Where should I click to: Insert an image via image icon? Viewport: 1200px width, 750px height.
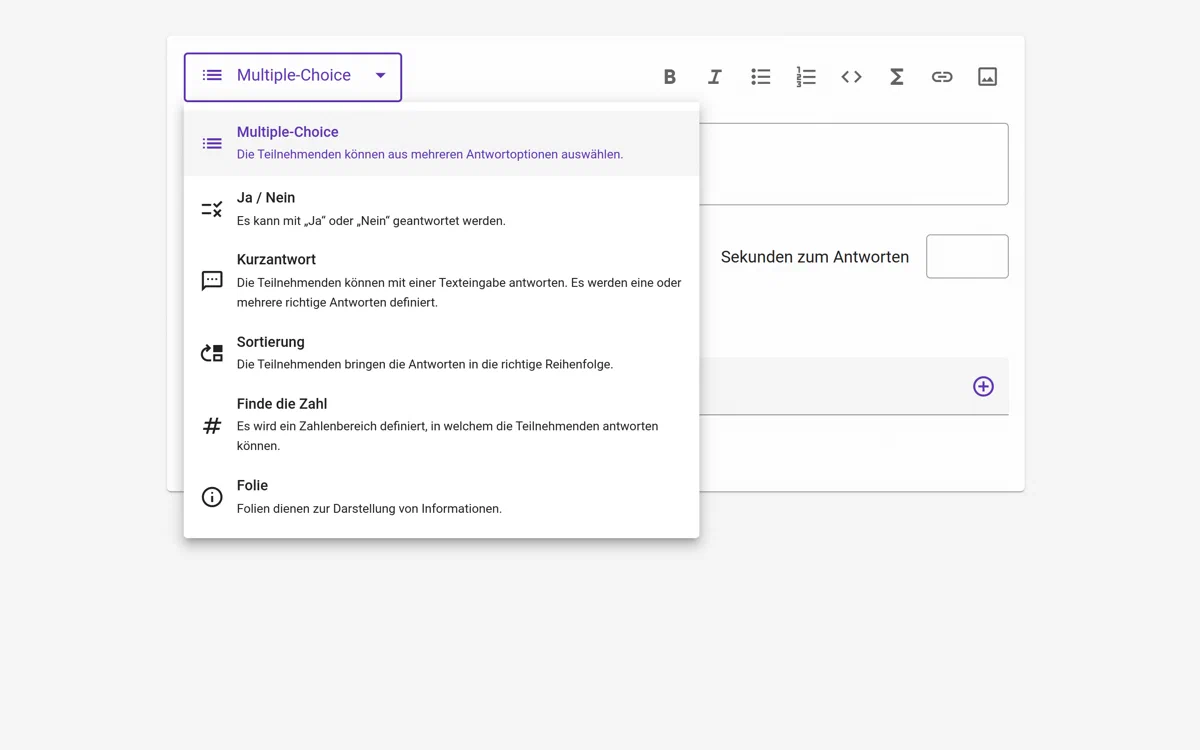987,77
